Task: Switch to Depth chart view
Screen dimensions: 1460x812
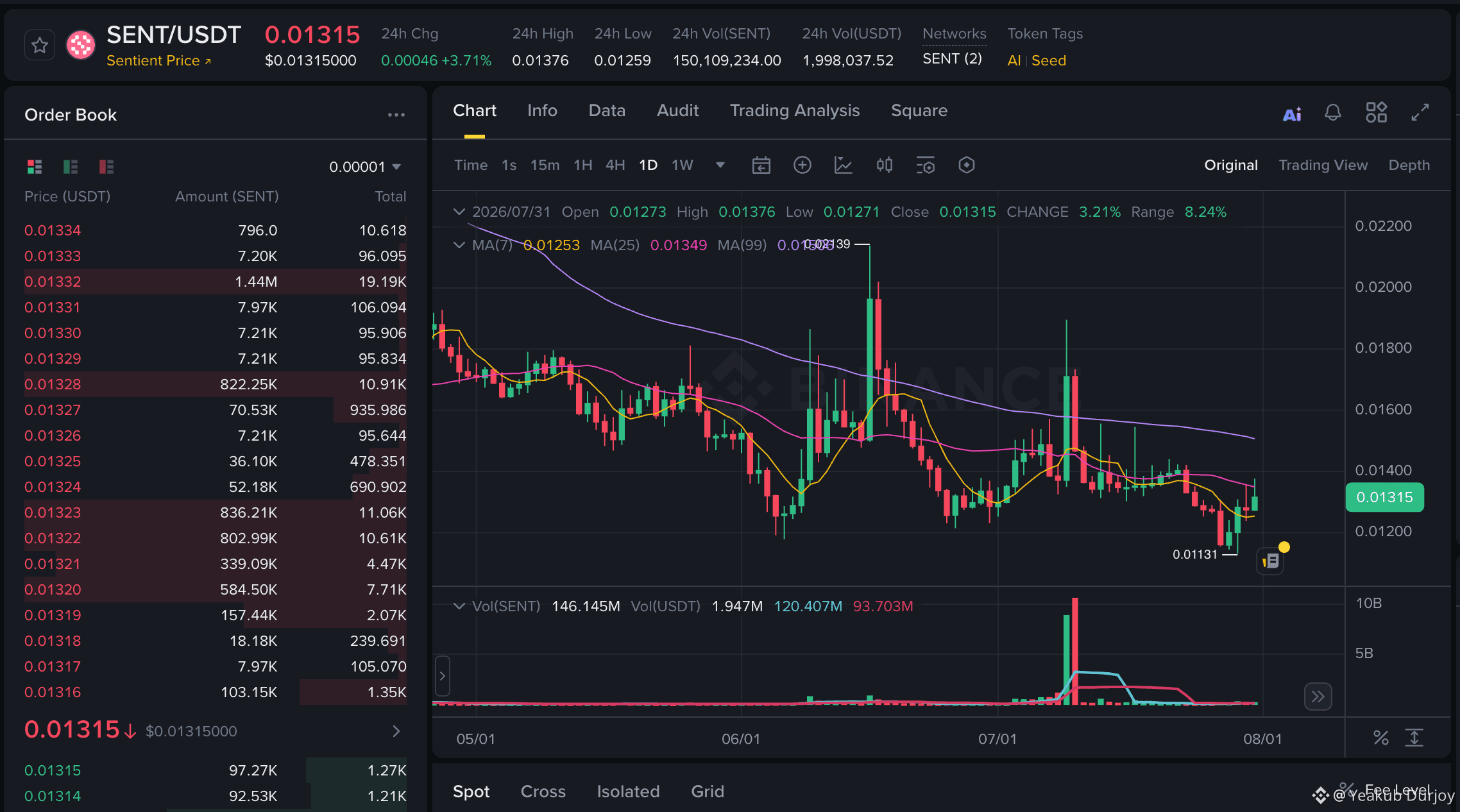Action: [x=1409, y=165]
